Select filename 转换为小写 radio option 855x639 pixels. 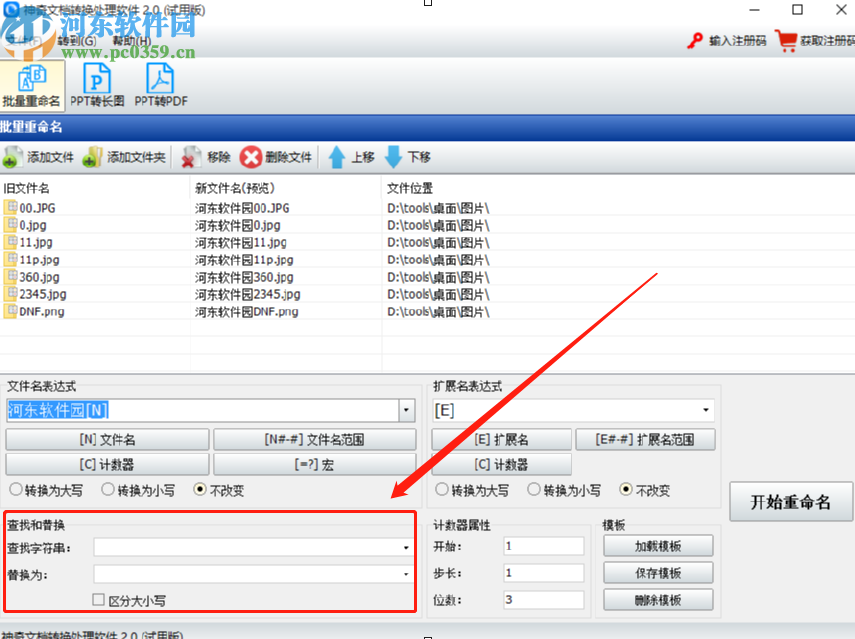pos(108,490)
